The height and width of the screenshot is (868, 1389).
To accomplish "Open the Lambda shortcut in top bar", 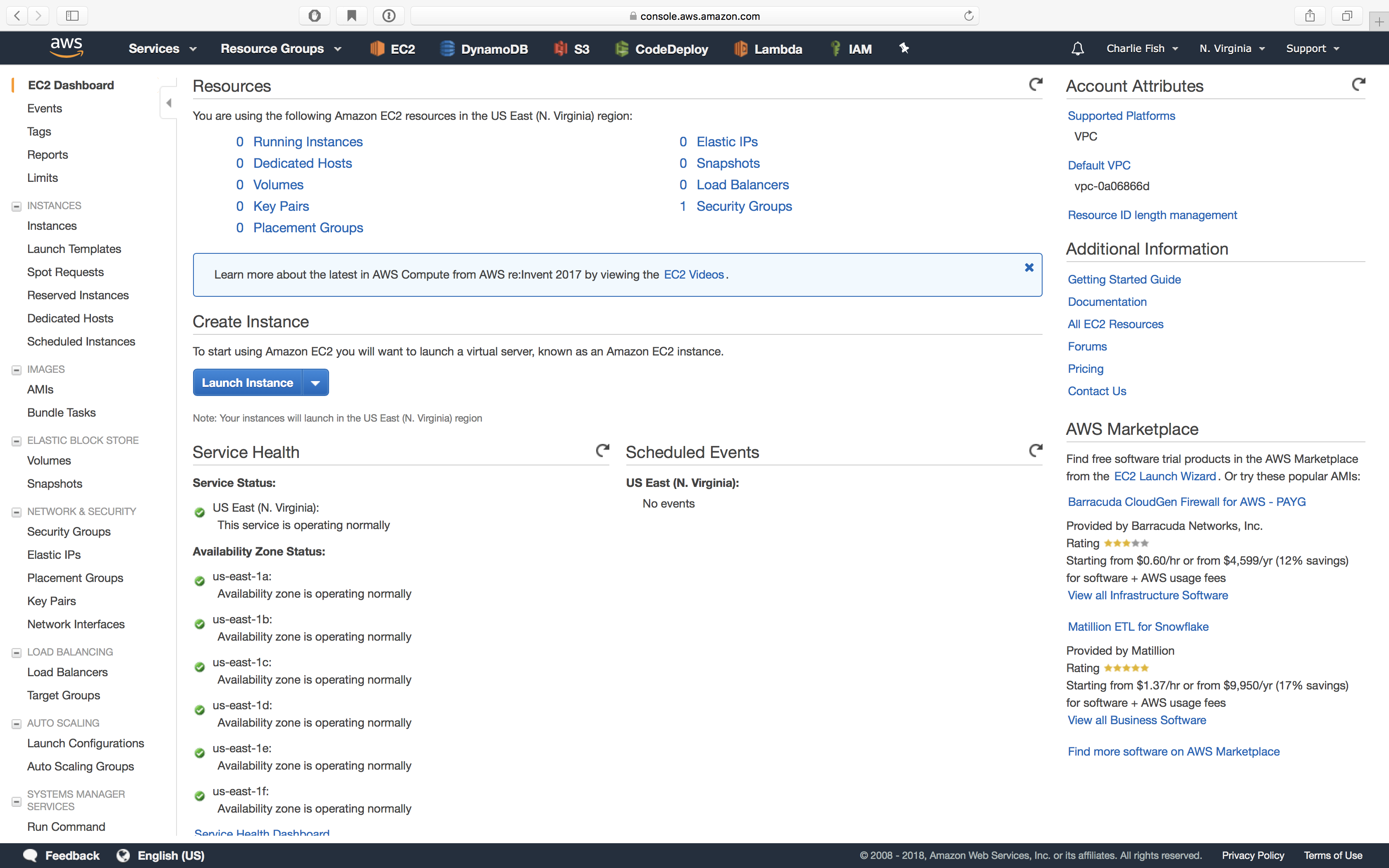I will click(x=768, y=49).
